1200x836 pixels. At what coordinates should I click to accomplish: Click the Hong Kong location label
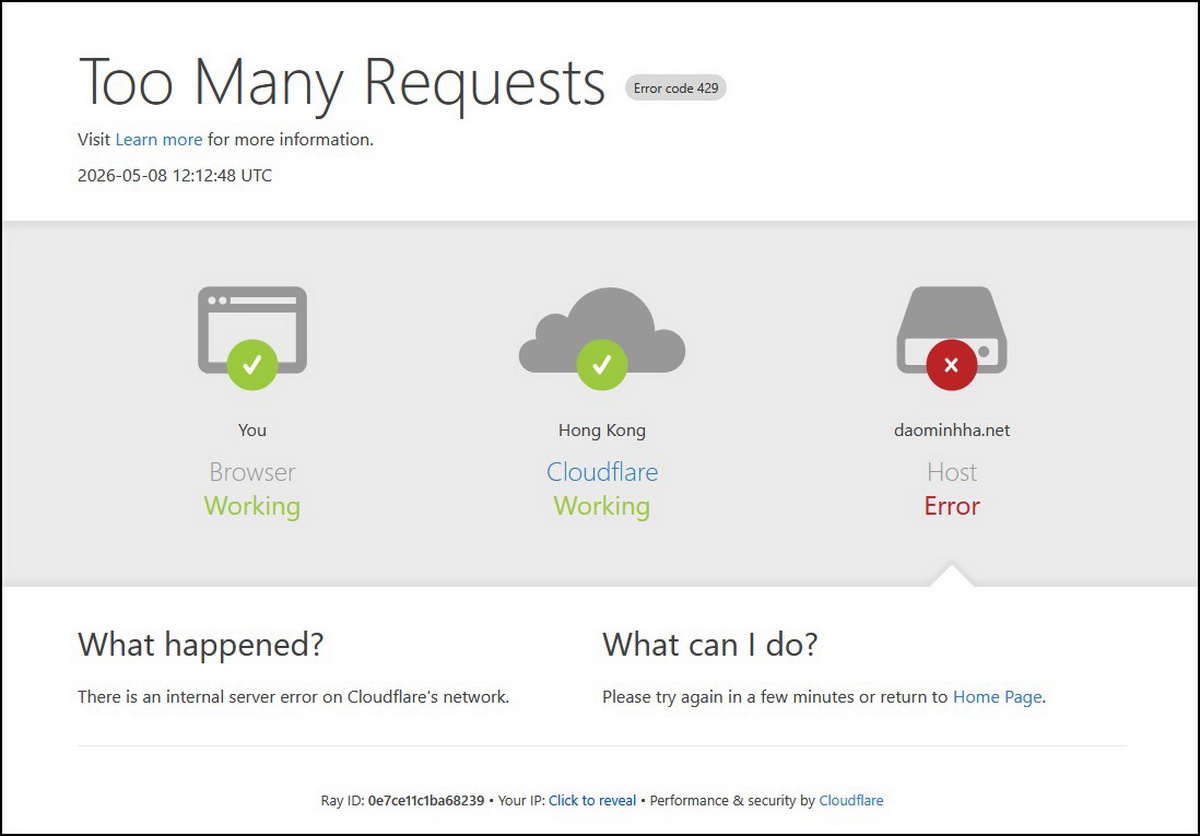pyautogui.click(x=602, y=430)
